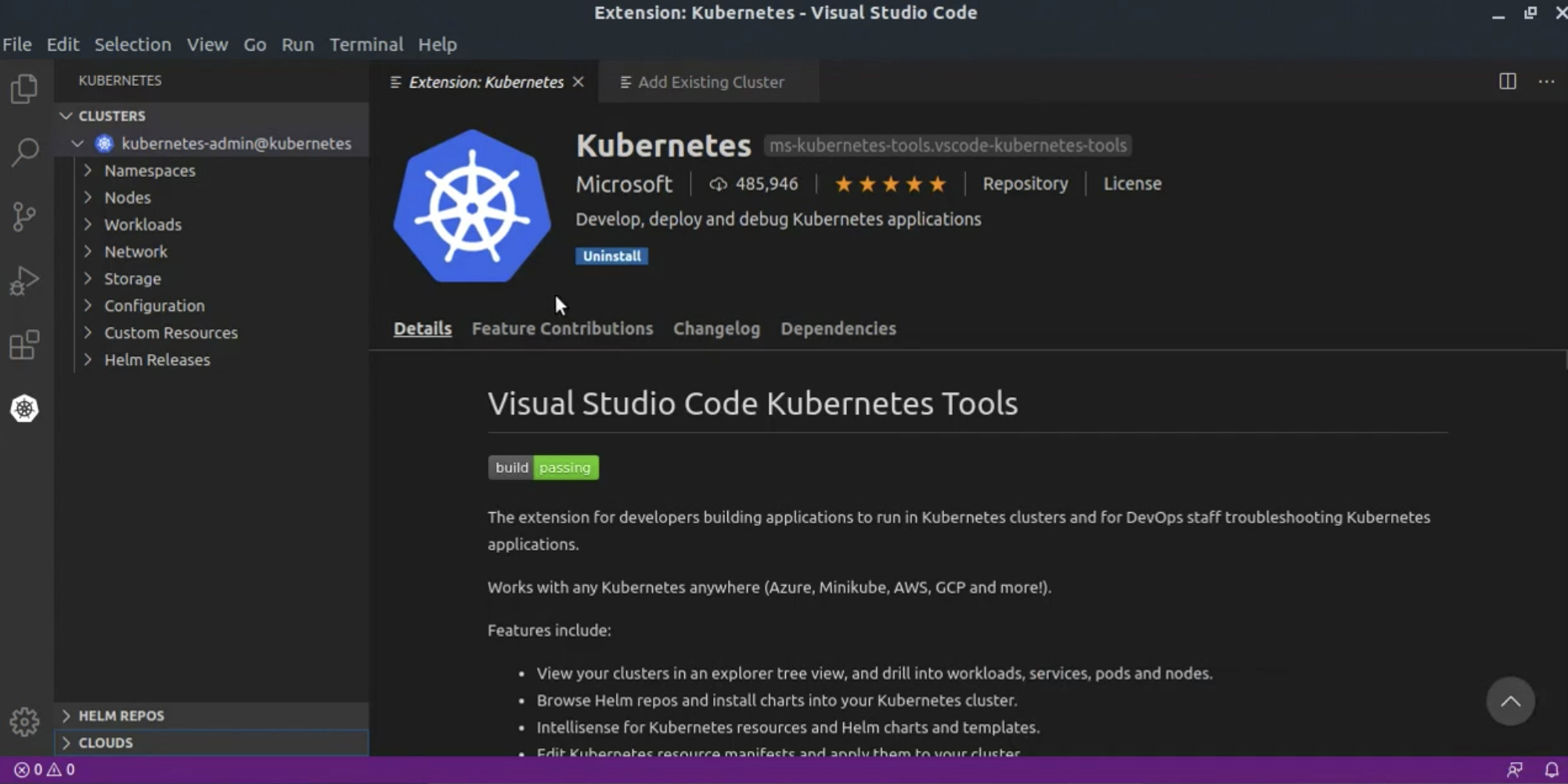
Task: Expand the Network tree node
Action: click(x=88, y=251)
